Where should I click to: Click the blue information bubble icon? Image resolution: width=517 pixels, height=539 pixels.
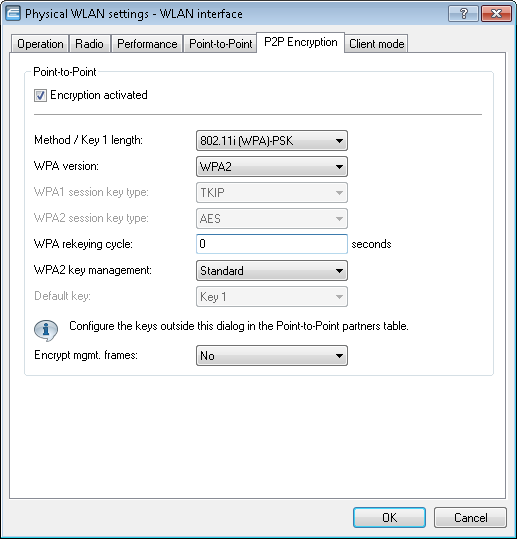point(46,330)
